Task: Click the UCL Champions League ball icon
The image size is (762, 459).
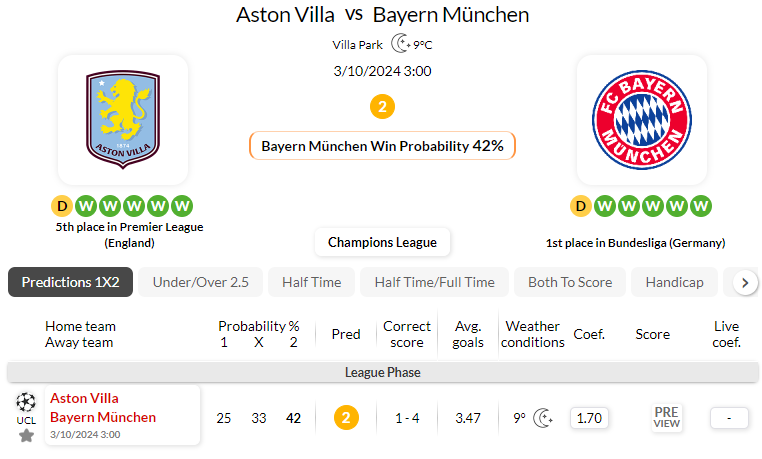Action: pyautogui.click(x=26, y=401)
